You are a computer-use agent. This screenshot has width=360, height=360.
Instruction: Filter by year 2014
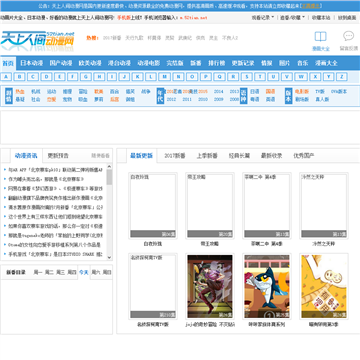click(x=219, y=91)
